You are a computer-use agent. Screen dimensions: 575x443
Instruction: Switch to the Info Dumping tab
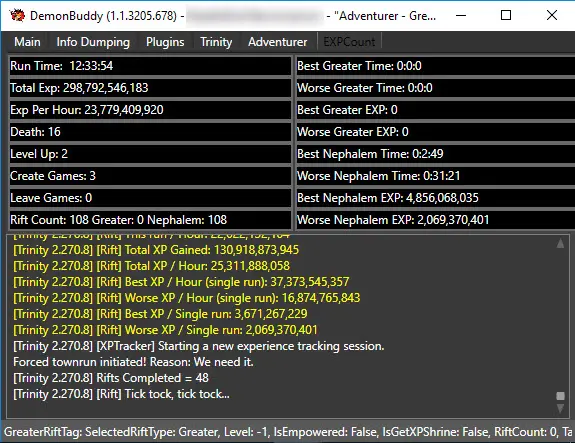[x=93, y=42]
